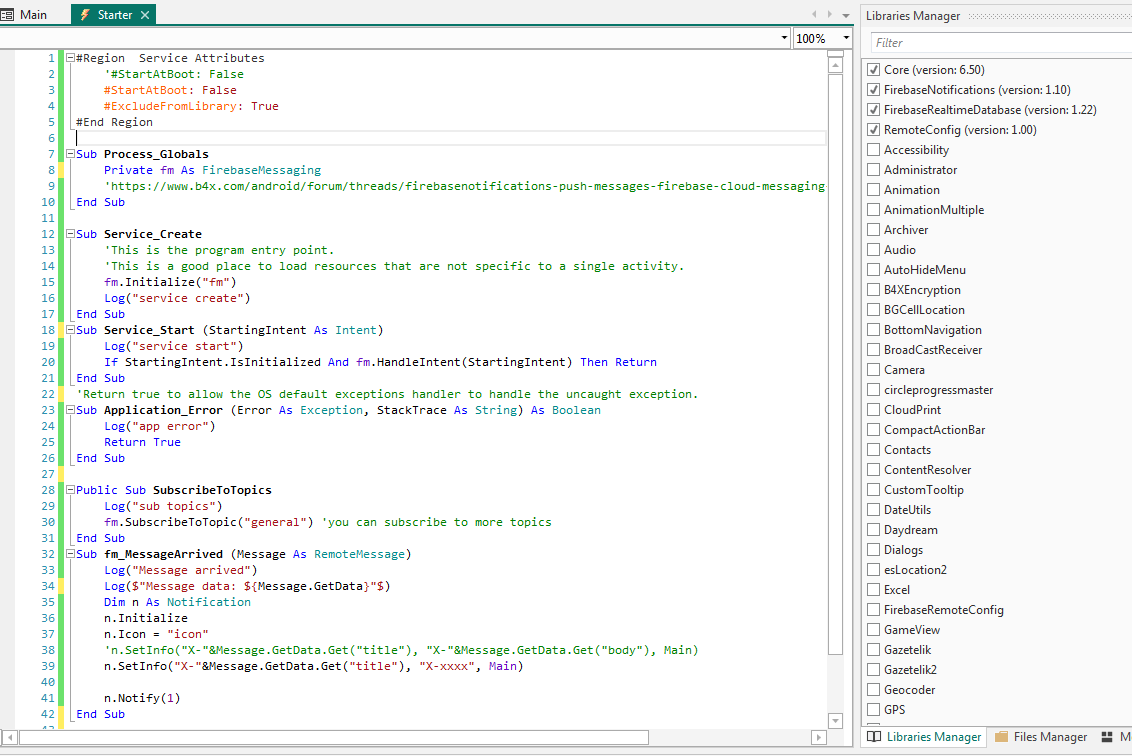The height and width of the screenshot is (756, 1132).
Task: Click the editor's scroll up arrow
Action: click(x=836, y=64)
